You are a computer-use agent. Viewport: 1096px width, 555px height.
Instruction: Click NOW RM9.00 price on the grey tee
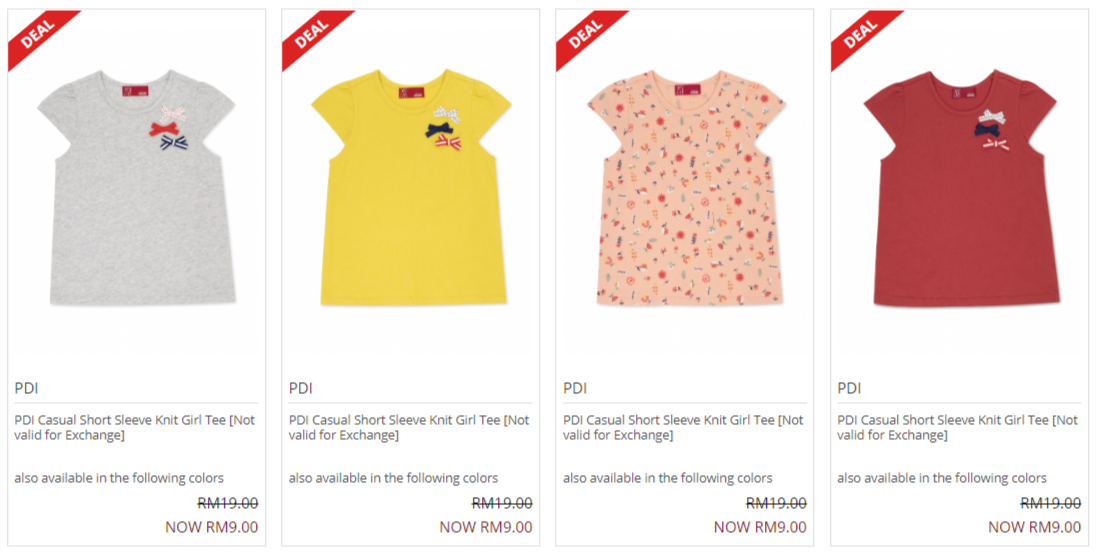[212, 527]
